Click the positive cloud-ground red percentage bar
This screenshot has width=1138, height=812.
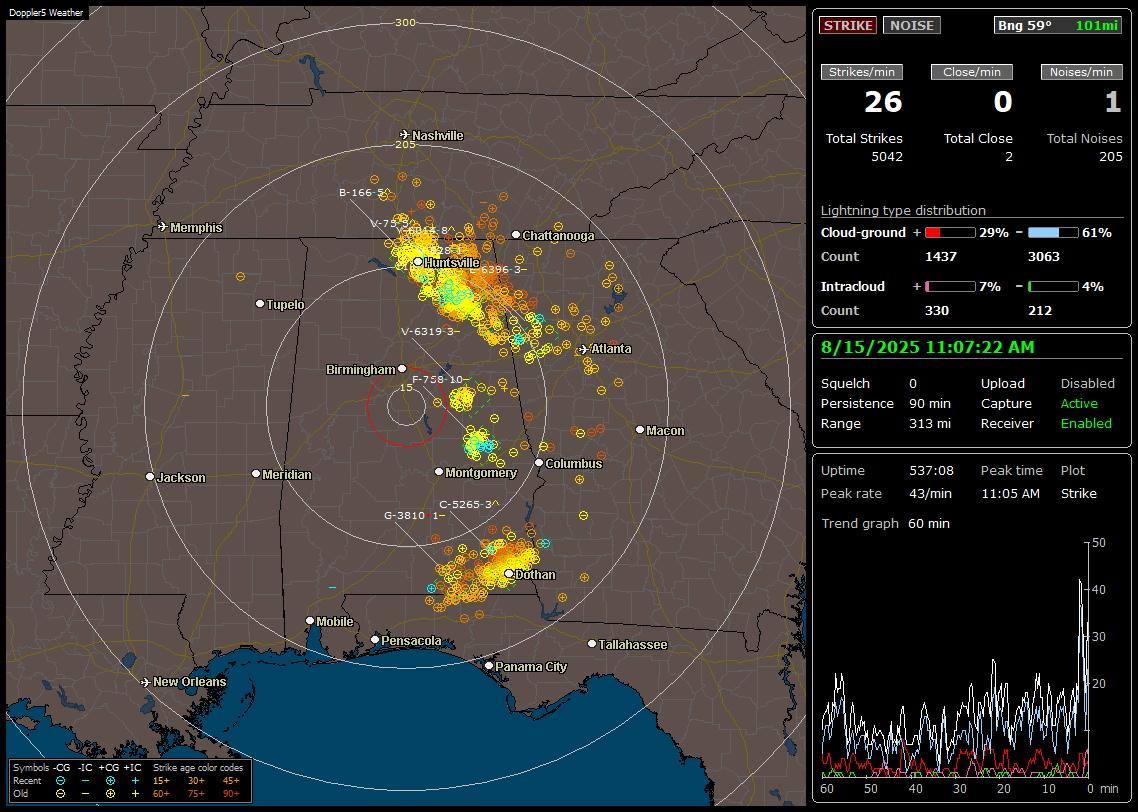pyautogui.click(x=950, y=233)
